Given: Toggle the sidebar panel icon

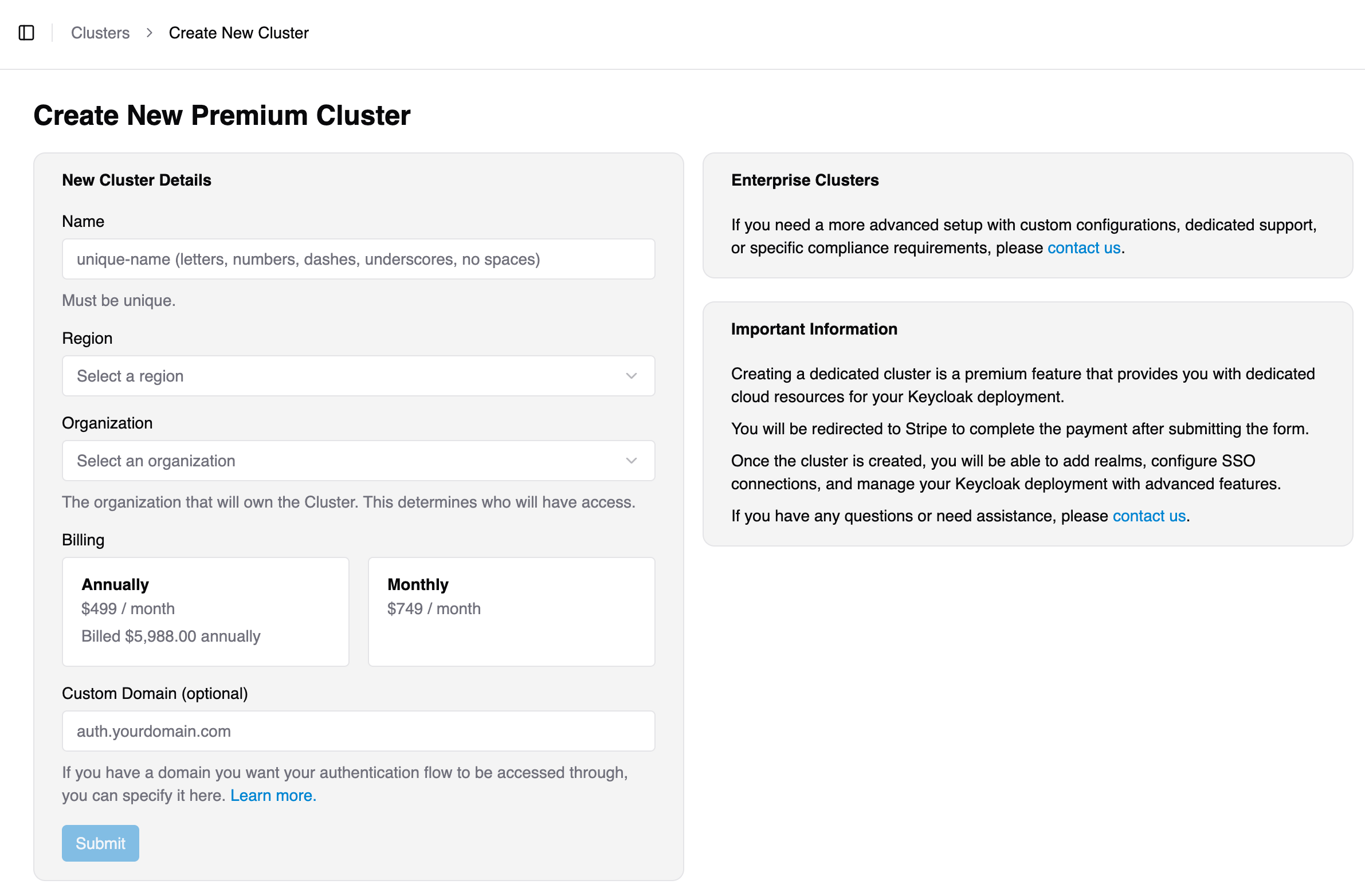Looking at the screenshot, I should (x=28, y=33).
